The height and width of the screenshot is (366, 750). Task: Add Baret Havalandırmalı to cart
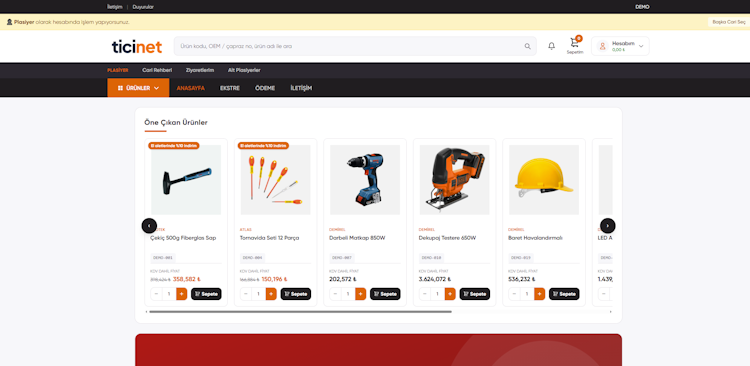pyautogui.click(x=564, y=294)
